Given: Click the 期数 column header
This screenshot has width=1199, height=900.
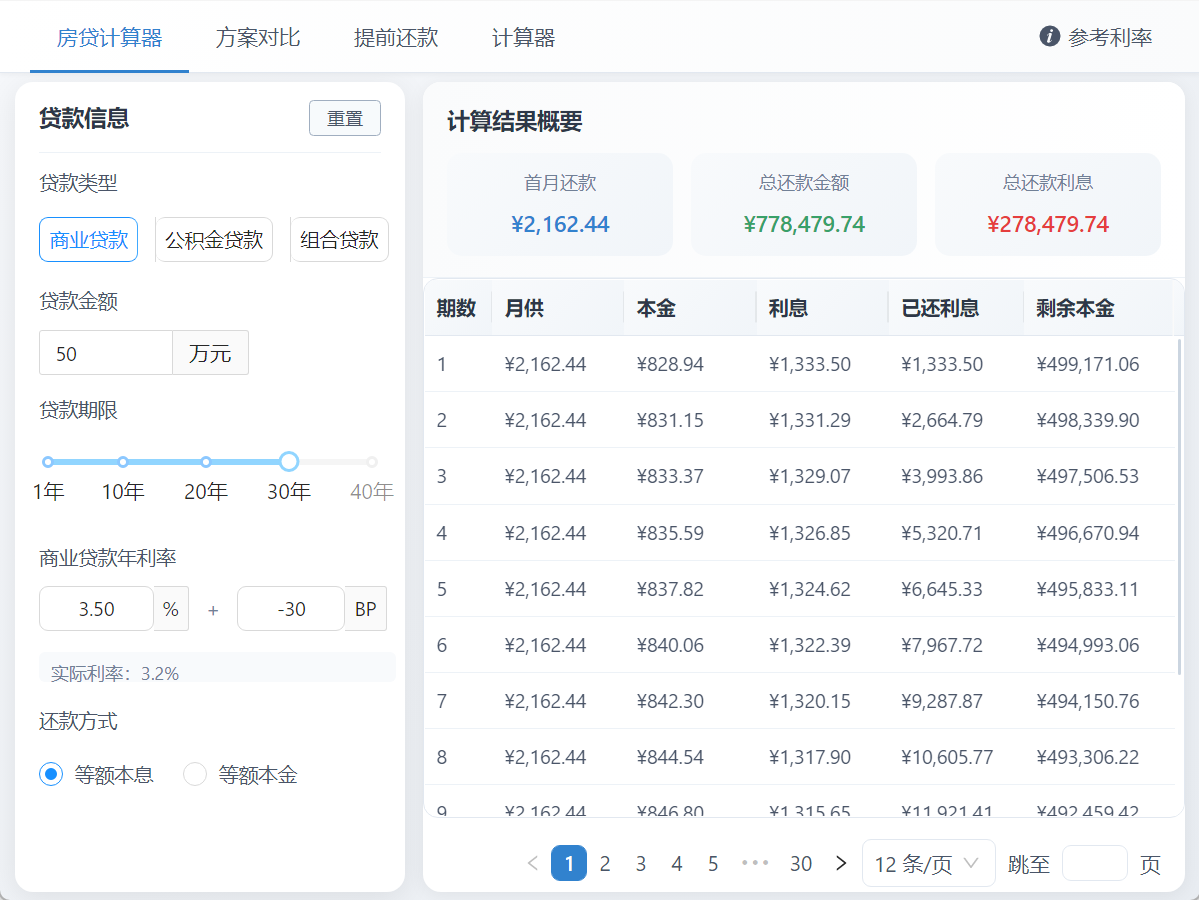Looking at the screenshot, I should point(457,308).
